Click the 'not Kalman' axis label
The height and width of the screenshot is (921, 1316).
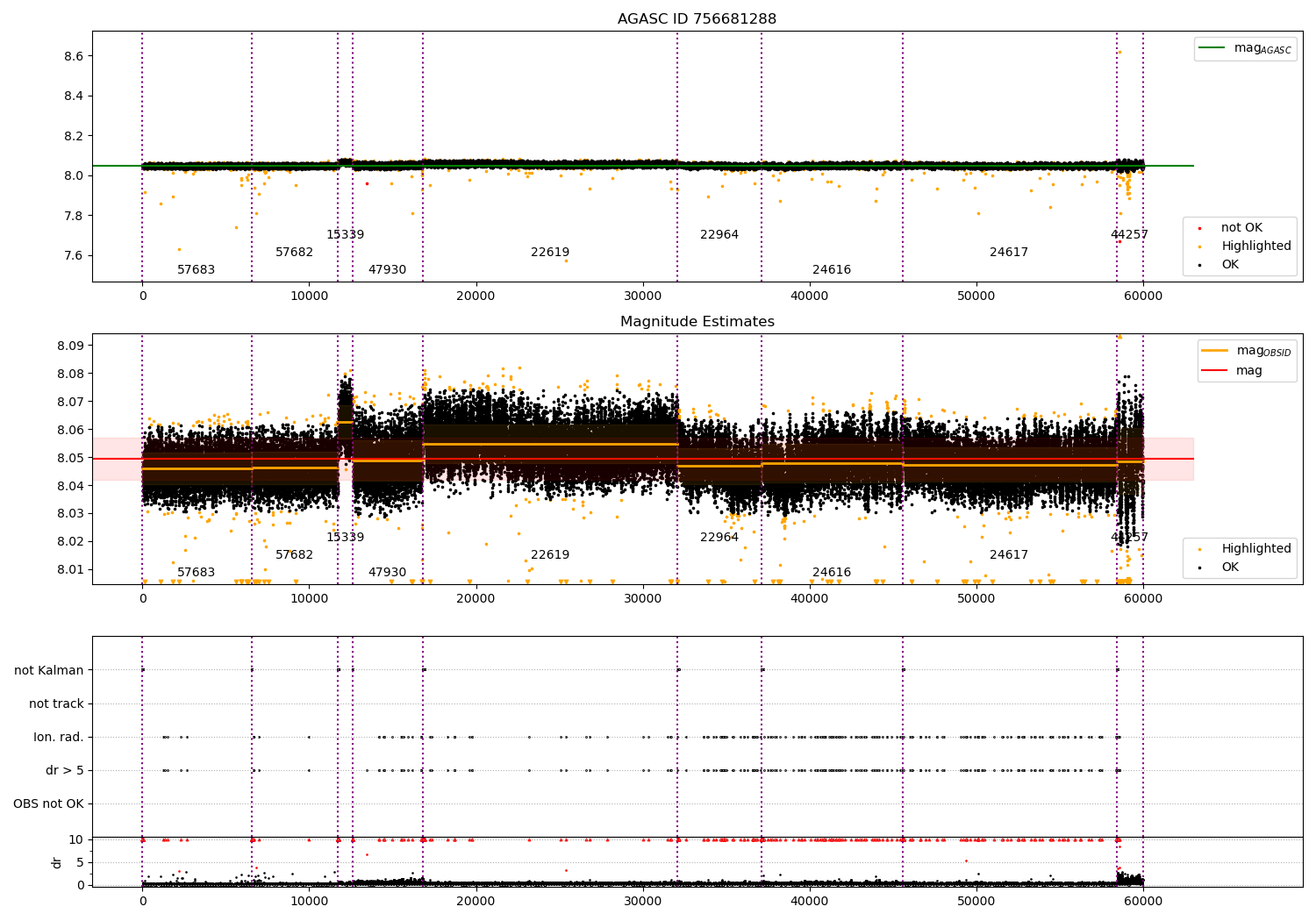[x=49, y=670]
